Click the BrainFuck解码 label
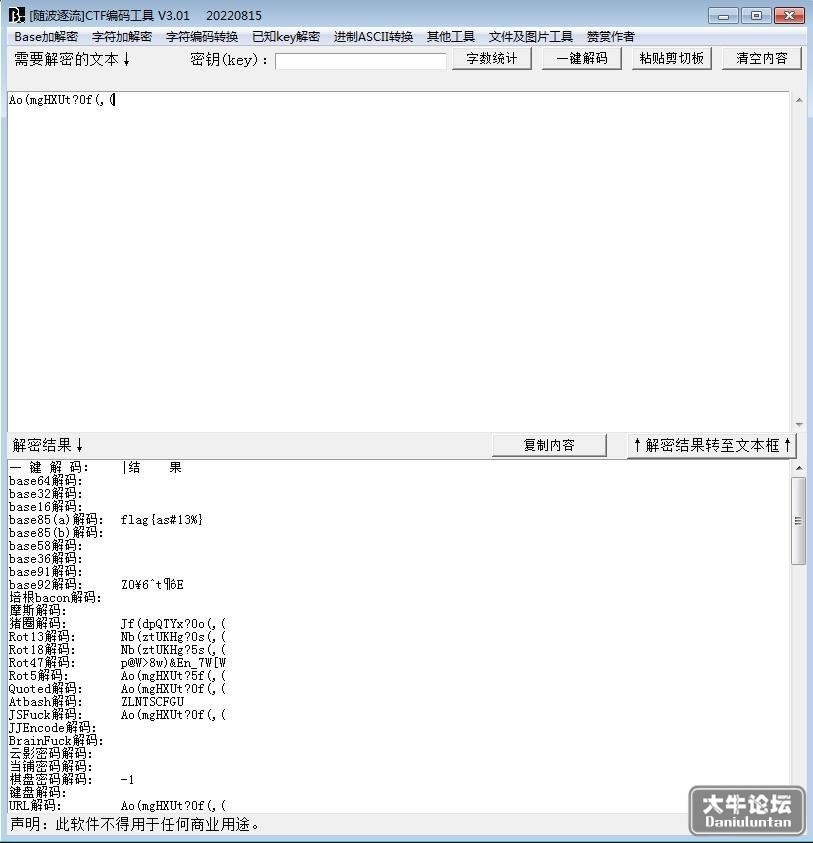This screenshot has width=813, height=843. 56,740
